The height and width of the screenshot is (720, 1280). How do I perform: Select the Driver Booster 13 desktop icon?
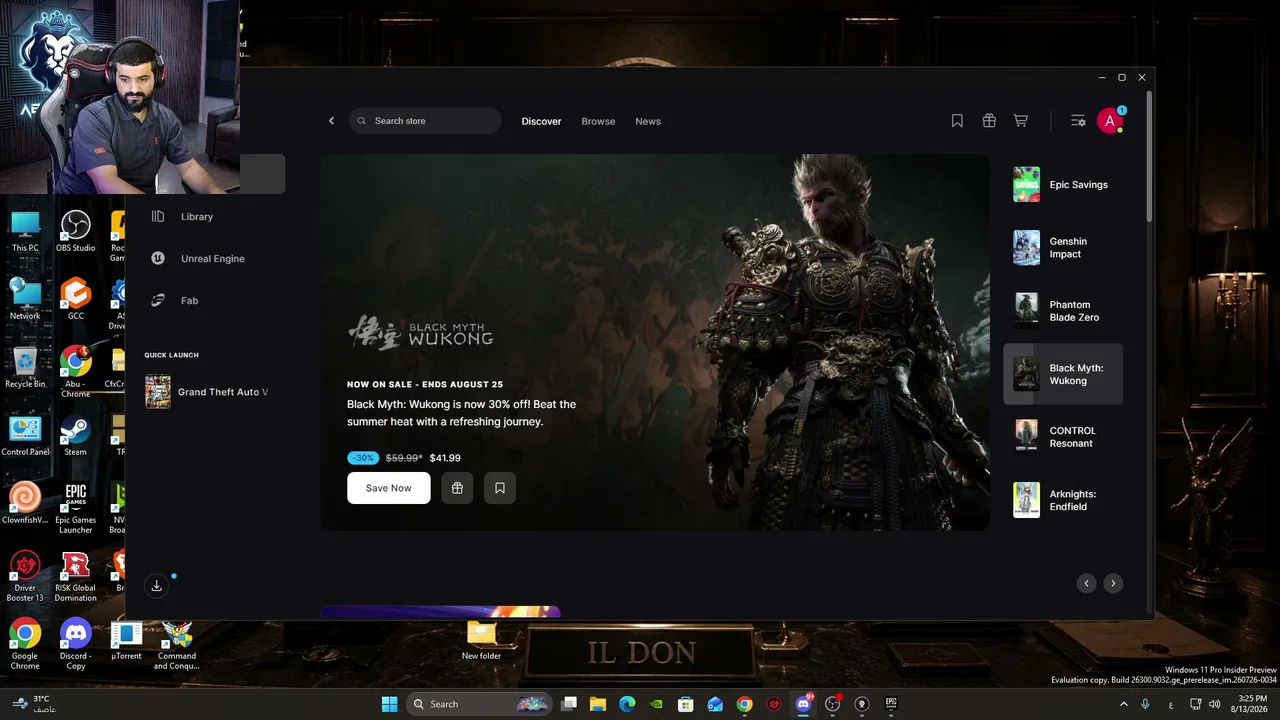[x=25, y=575]
